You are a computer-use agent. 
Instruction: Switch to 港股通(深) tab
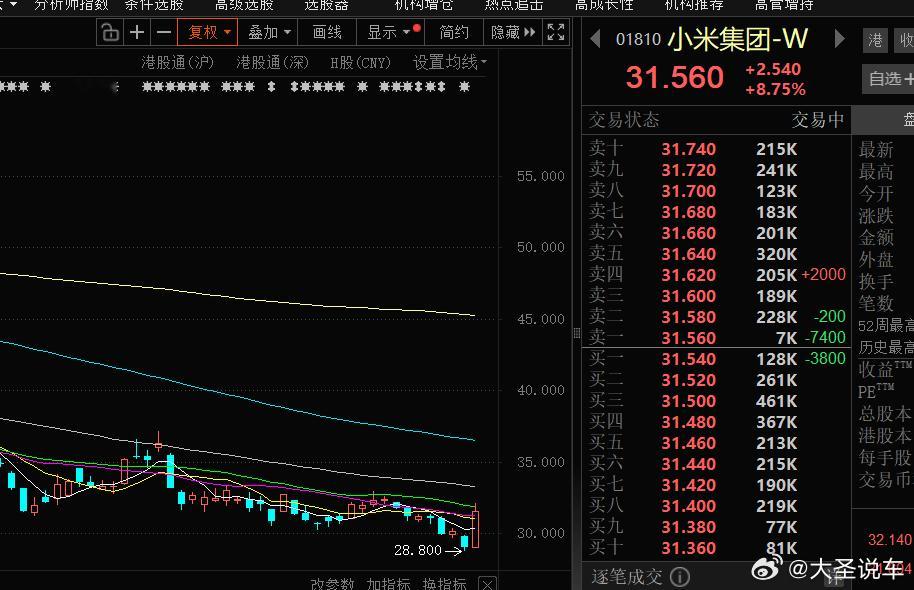pos(272,62)
